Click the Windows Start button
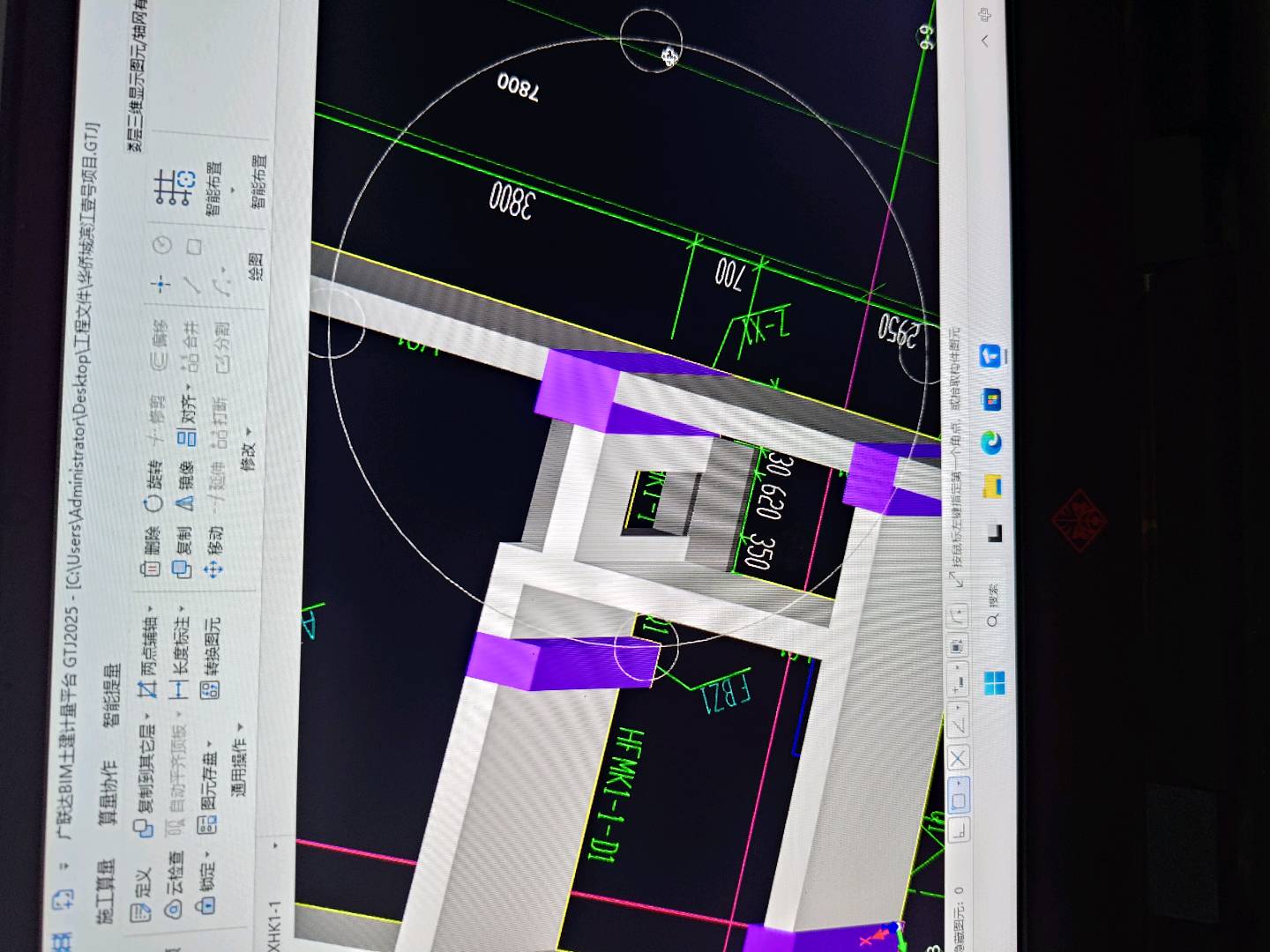The image size is (1270, 952). (x=994, y=683)
